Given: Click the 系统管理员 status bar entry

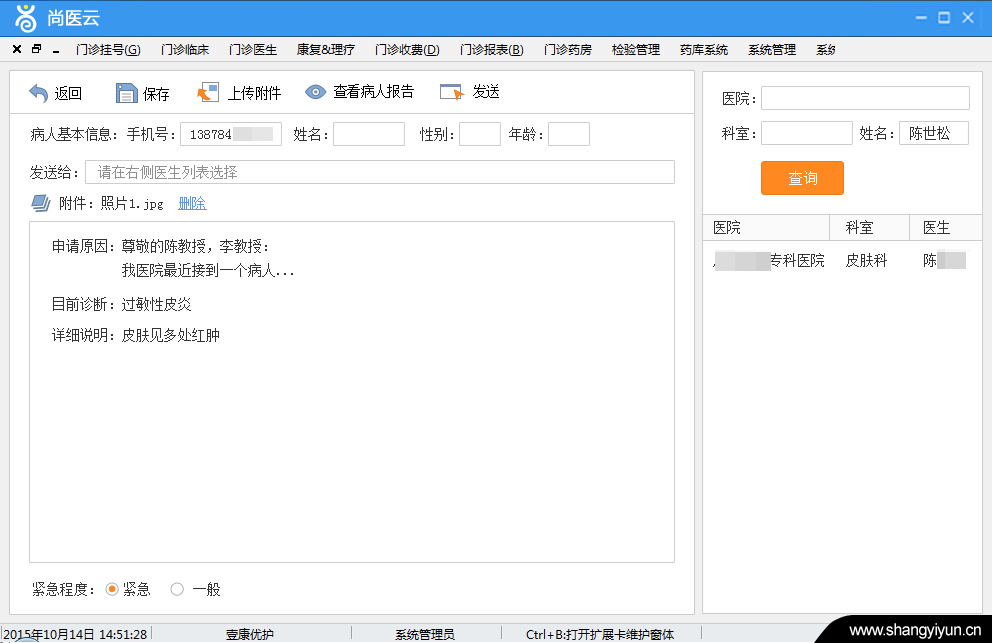Looking at the screenshot, I should point(425,634).
